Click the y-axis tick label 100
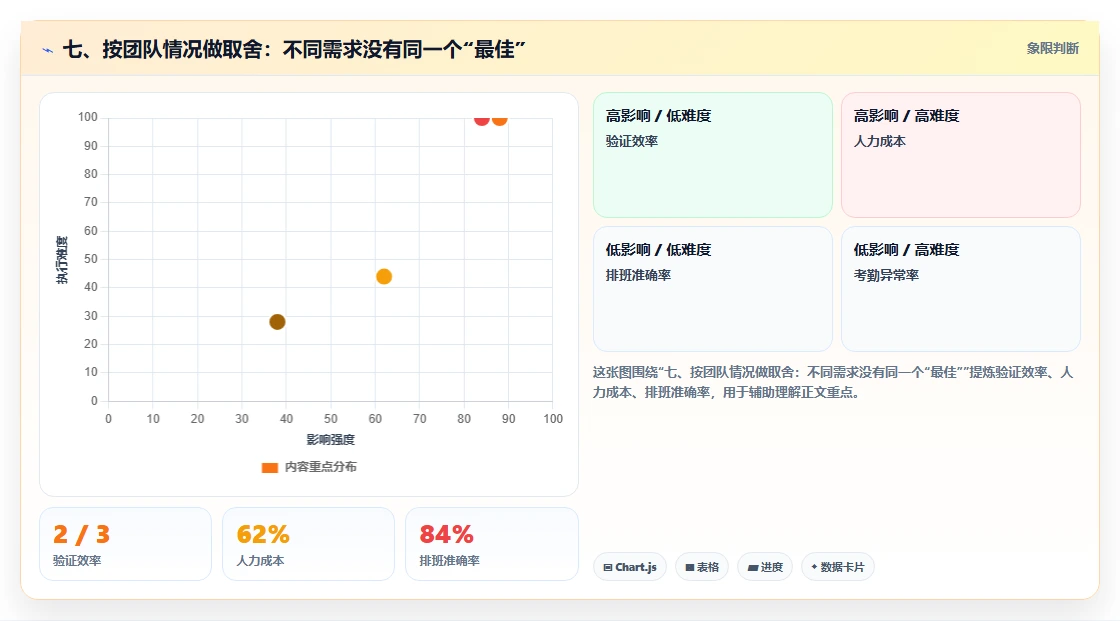This screenshot has width=1120, height=621. tap(88, 117)
